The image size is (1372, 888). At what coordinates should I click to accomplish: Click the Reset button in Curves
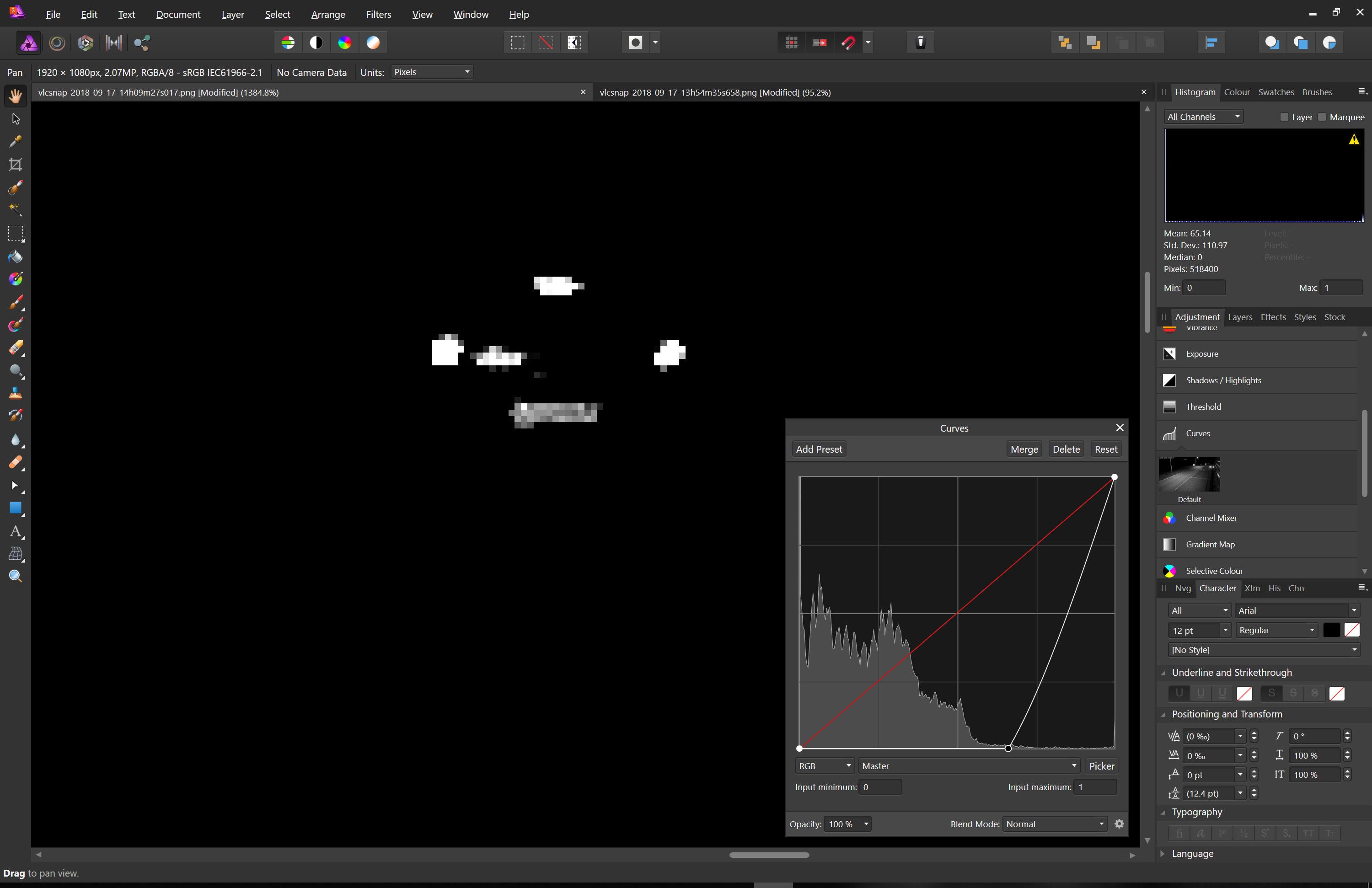(1106, 449)
